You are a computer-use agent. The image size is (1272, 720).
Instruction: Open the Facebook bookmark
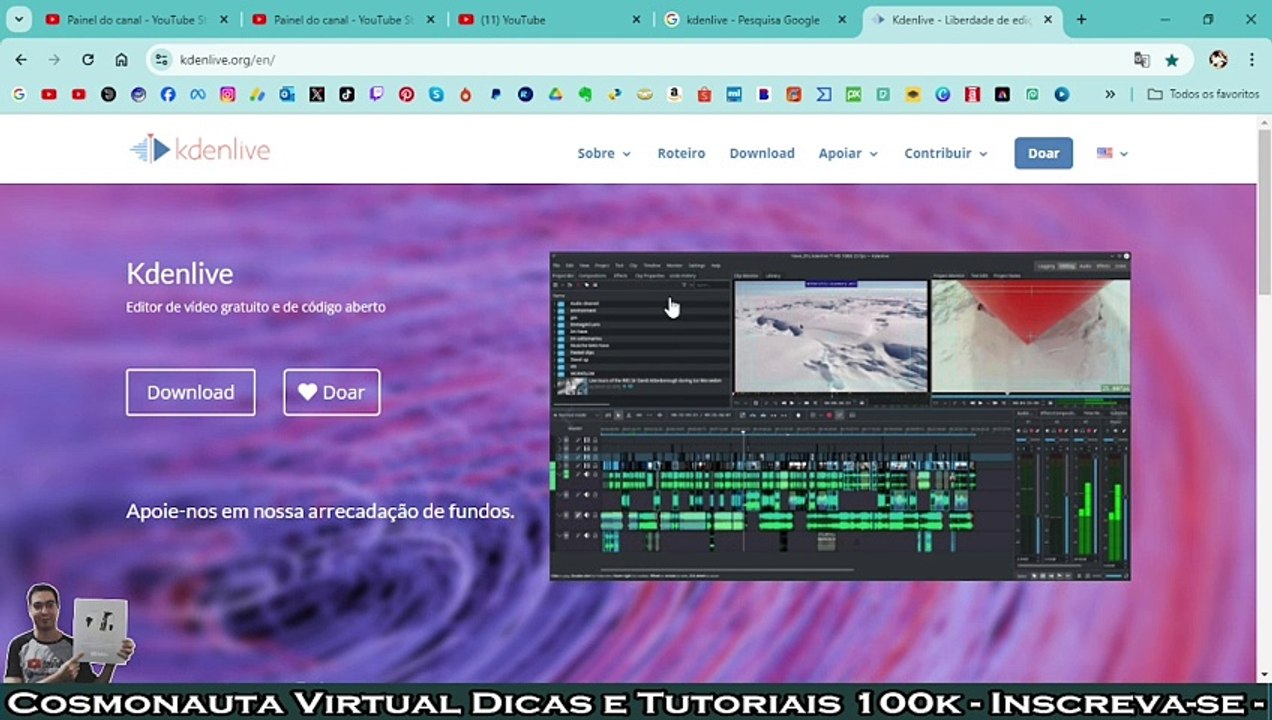(x=167, y=94)
